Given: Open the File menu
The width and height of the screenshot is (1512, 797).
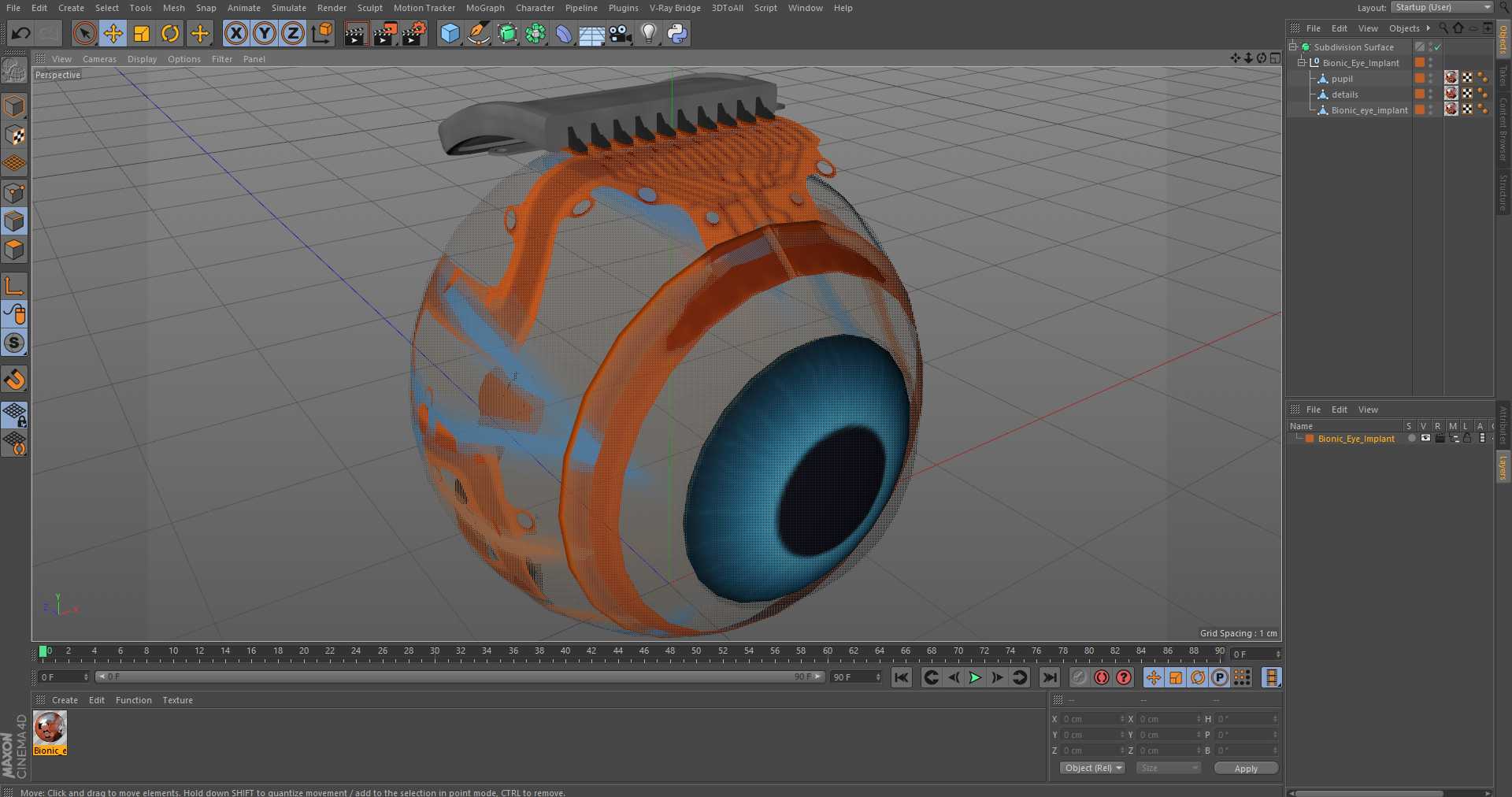Looking at the screenshot, I should point(13,8).
